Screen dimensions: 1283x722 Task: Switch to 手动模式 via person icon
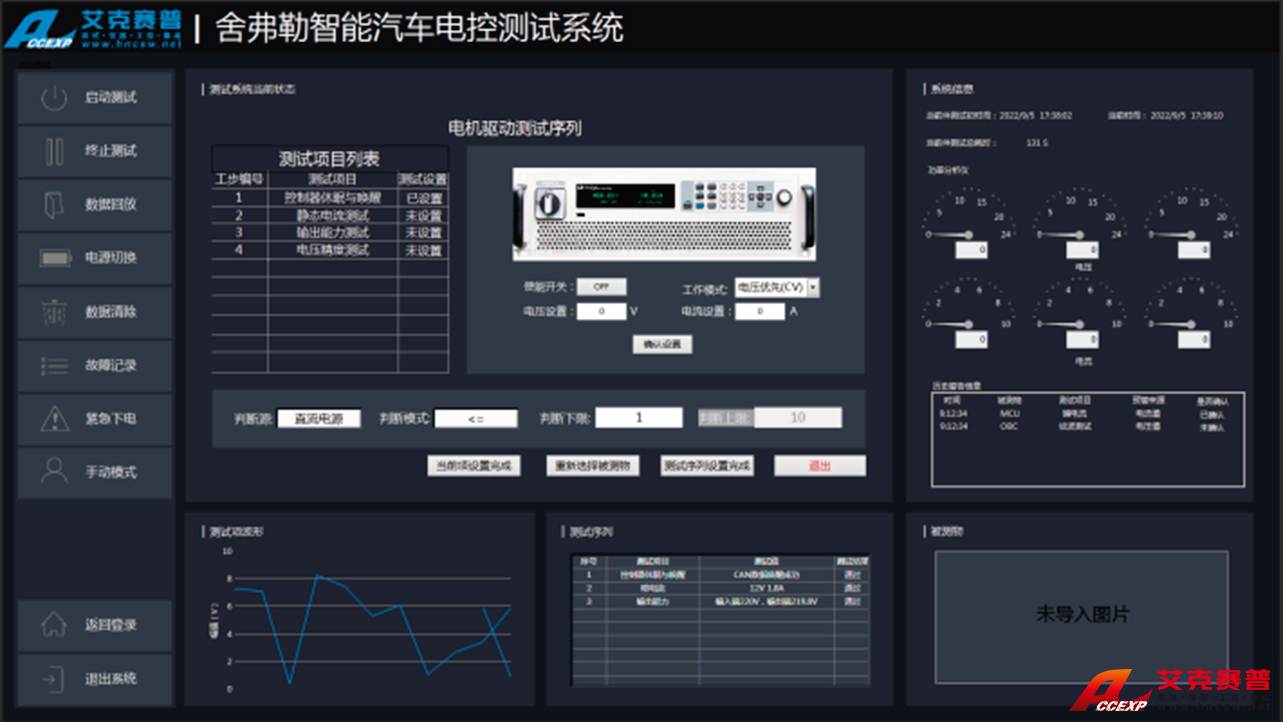(x=54, y=471)
